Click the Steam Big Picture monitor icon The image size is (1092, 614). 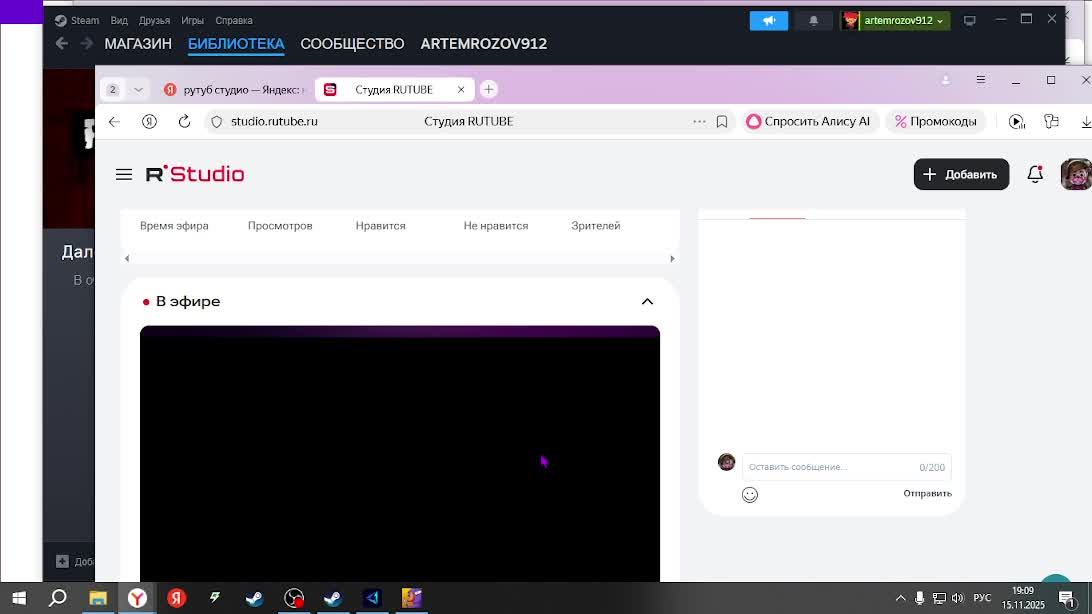click(x=969, y=21)
